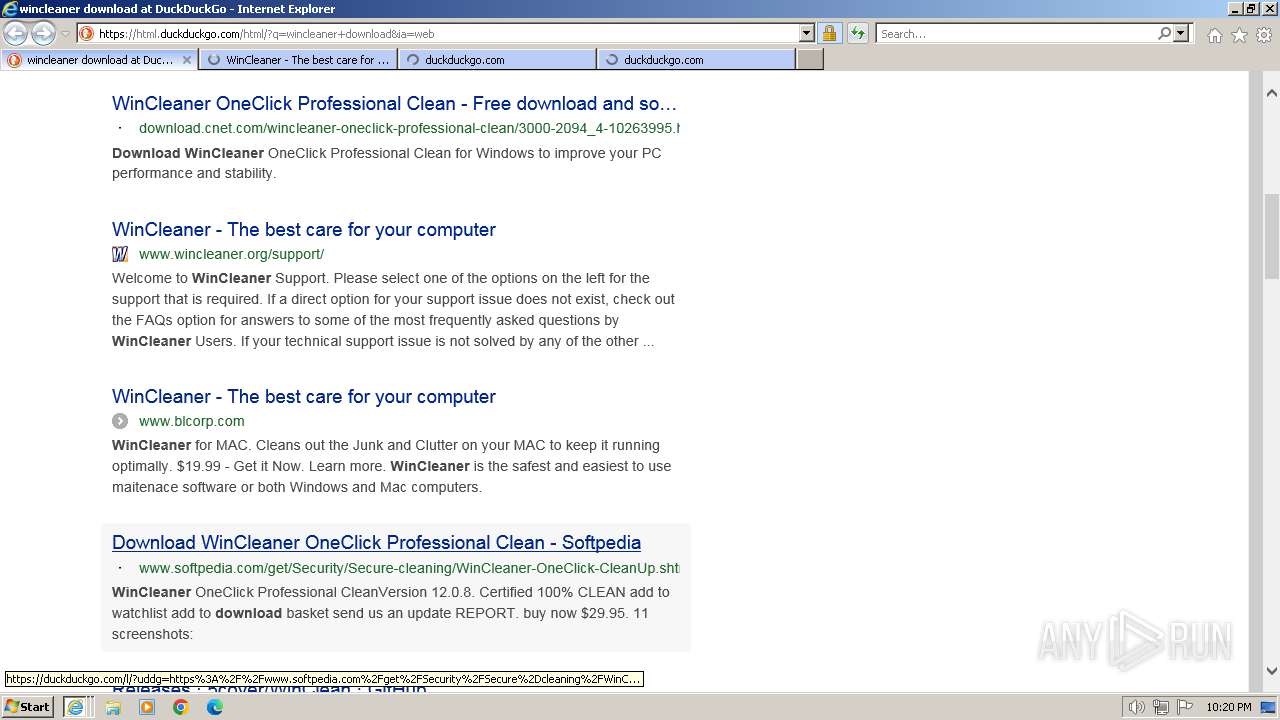
Task: Click the scrollbar down arrow
Action: pyautogui.click(x=1272, y=671)
